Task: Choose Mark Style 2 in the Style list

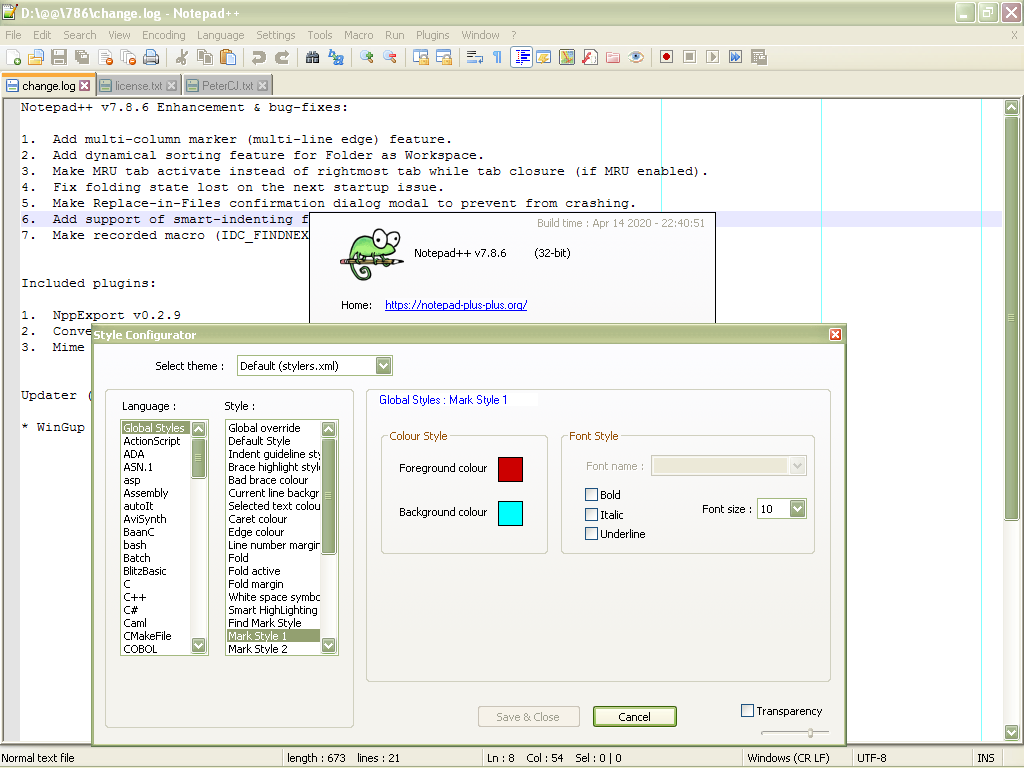Action: coord(274,649)
